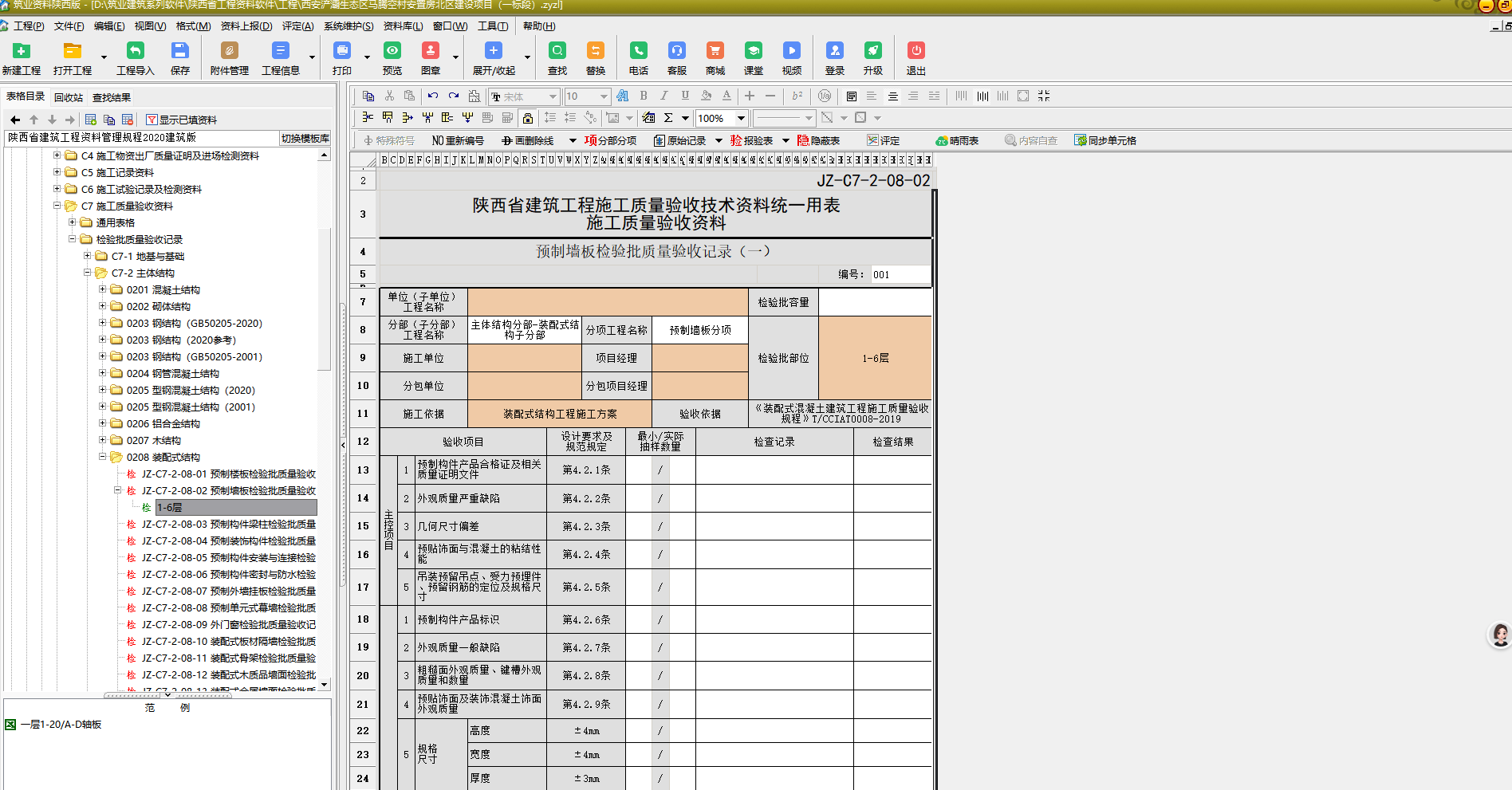The image size is (1512, 790).
Task: Collapse the 0208 装配式结构 node
Action: (x=102, y=457)
